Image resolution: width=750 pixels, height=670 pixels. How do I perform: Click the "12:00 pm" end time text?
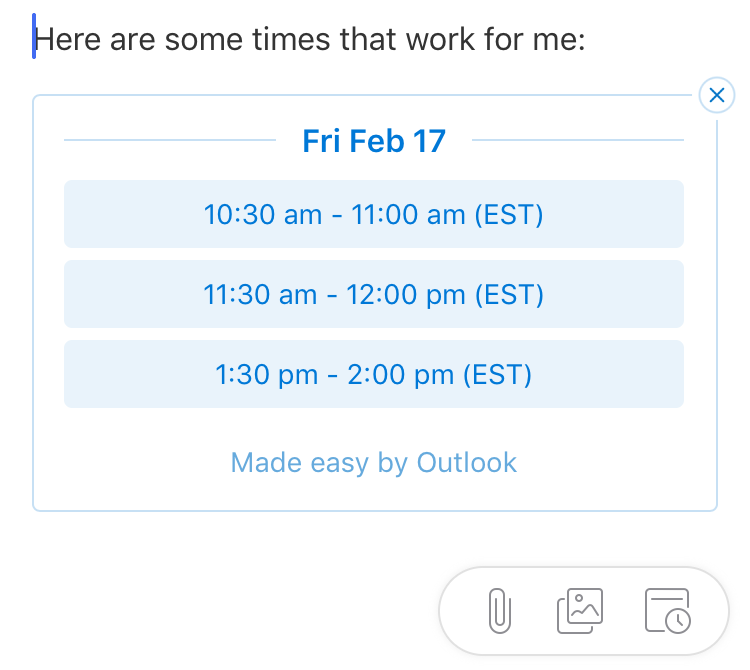click(x=406, y=294)
